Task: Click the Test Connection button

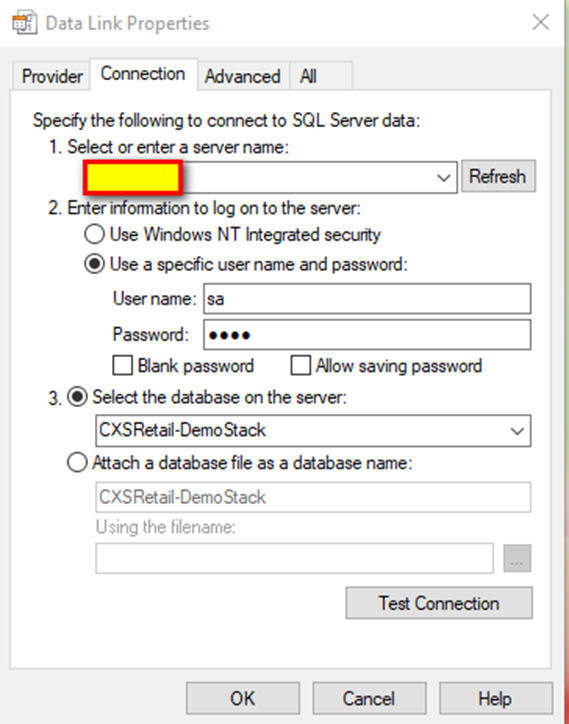Action: coord(439,603)
